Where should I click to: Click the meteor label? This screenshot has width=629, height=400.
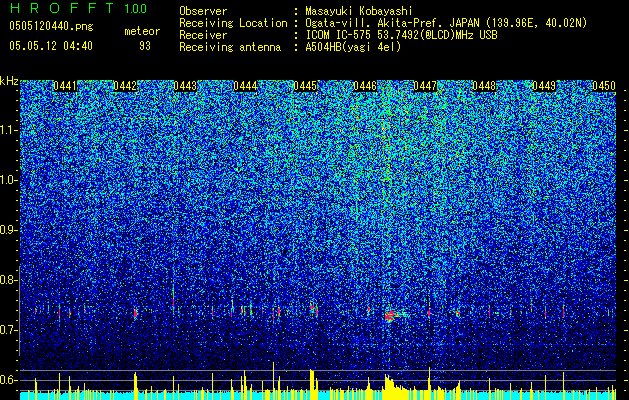pos(142,31)
